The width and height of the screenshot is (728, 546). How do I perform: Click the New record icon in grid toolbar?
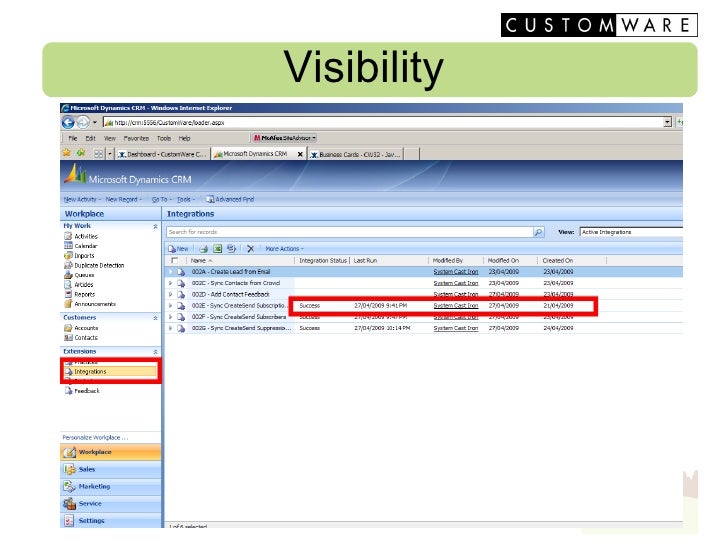(x=172, y=249)
